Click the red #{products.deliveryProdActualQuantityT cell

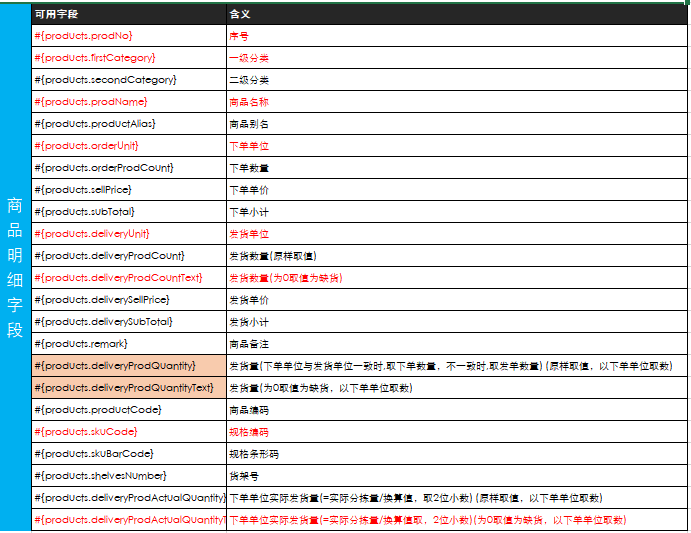(x=129, y=520)
